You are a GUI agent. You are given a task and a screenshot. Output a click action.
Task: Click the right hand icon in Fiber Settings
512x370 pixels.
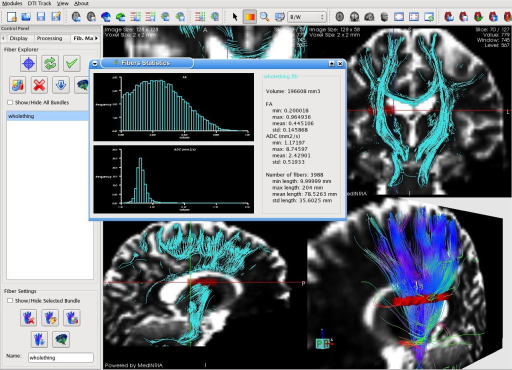[72, 318]
